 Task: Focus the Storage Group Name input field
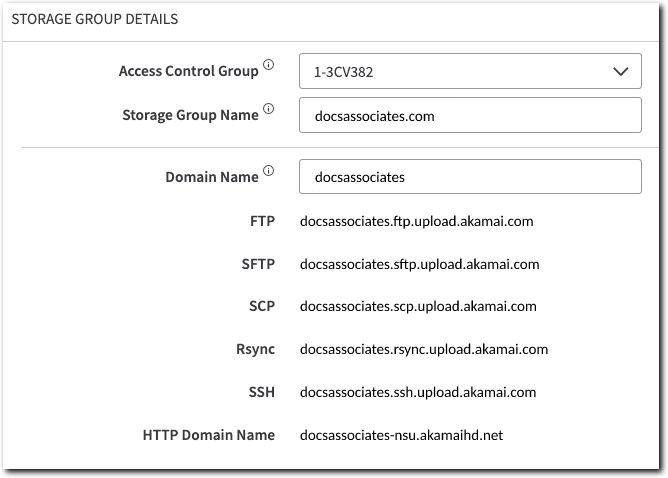click(x=469, y=116)
